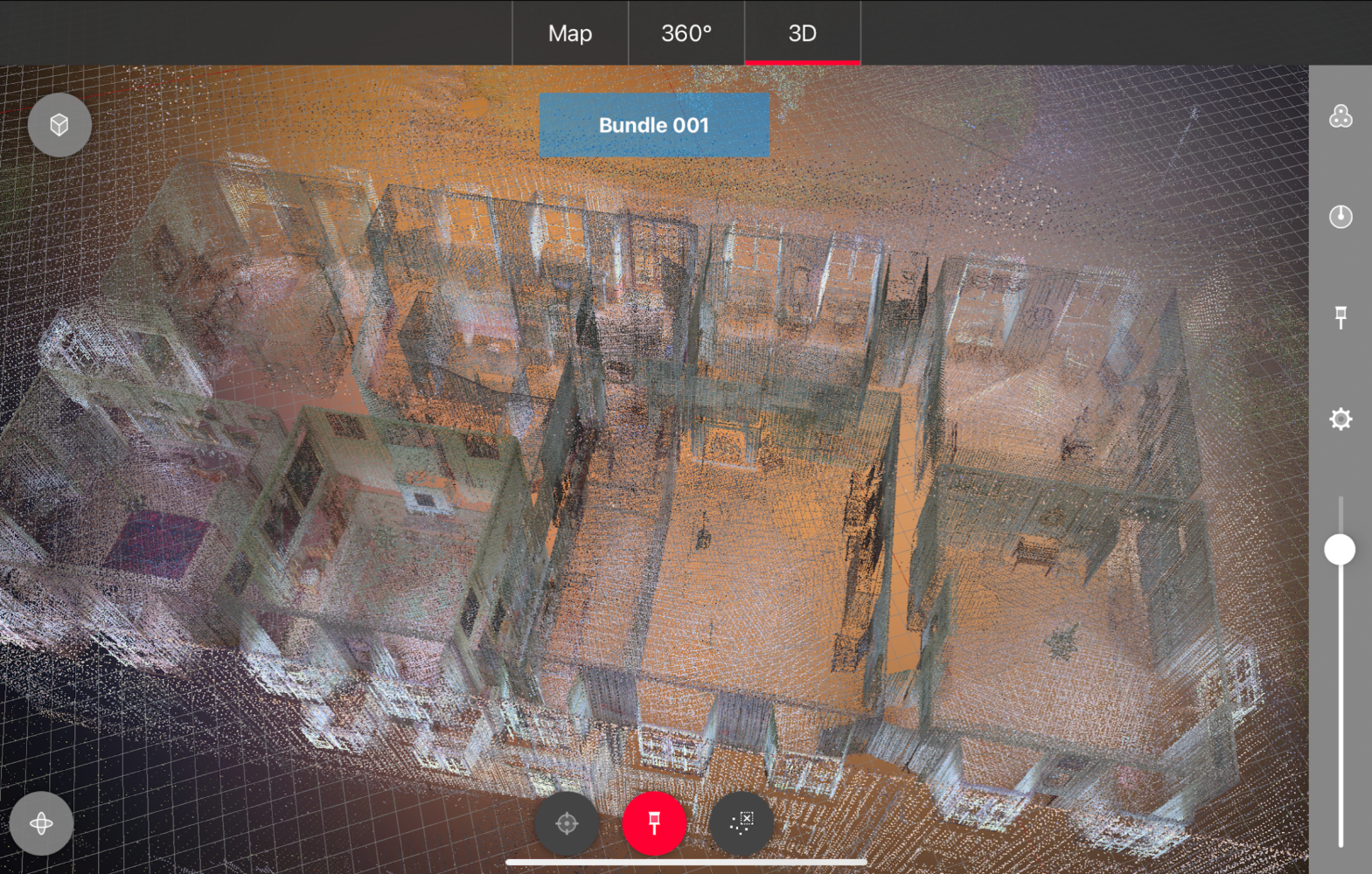The image size is (1372, 874).
Task: Tap the orbit navigation icon in the bottom-left
Action: (x=41, y=823)
